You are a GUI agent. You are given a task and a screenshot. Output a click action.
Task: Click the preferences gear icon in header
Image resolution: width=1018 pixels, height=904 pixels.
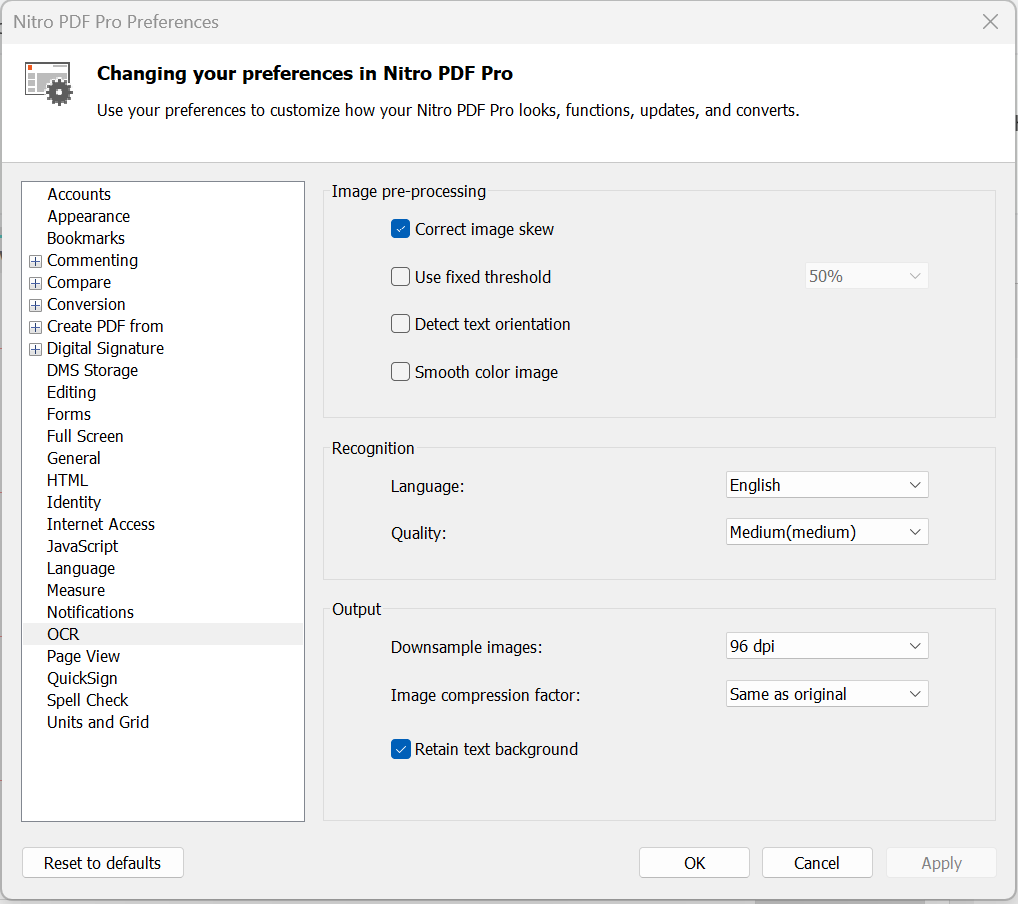click(49, 83)
